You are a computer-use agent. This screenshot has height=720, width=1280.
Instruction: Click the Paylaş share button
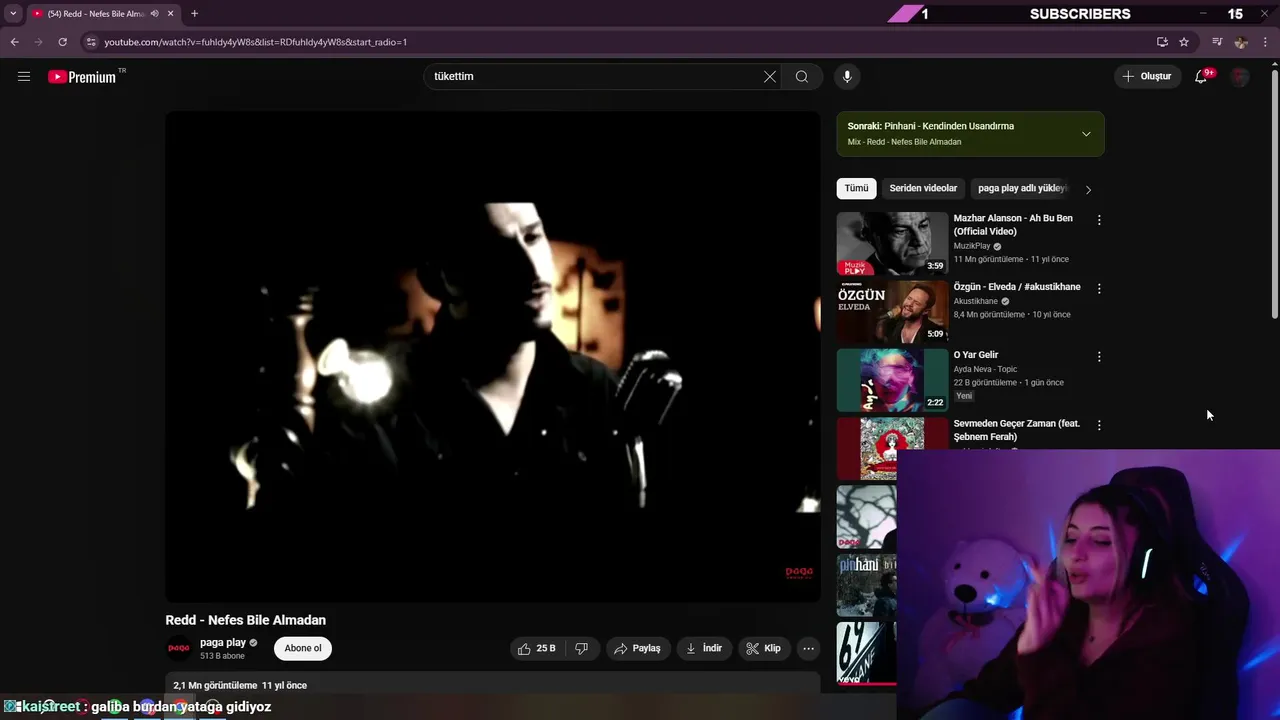pyautogui.click(x=637, y=648)
